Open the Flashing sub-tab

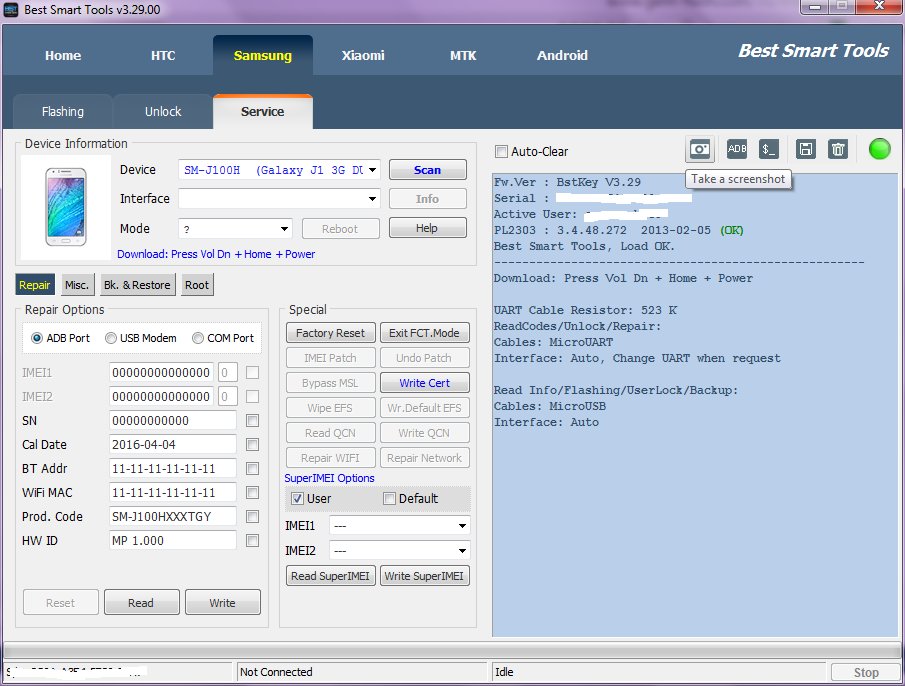click(62, 111)
